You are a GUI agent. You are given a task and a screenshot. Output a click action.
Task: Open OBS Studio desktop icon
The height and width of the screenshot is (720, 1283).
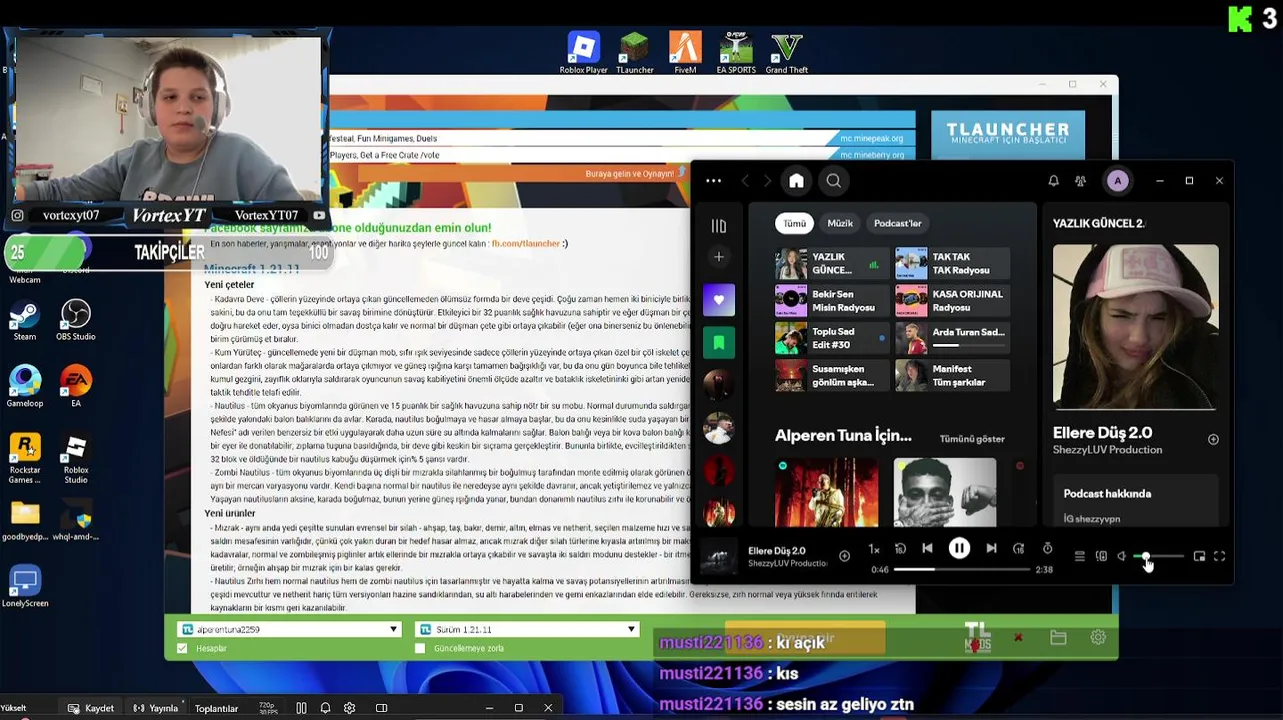click(x=75, y=321)
